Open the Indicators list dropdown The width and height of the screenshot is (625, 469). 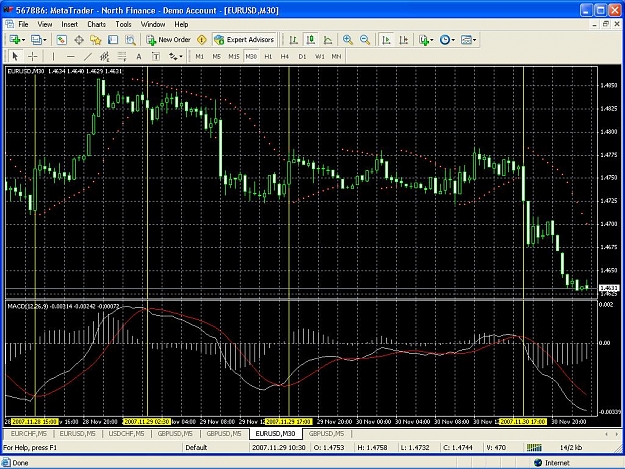pyautogui.click(x=426, y=40)
